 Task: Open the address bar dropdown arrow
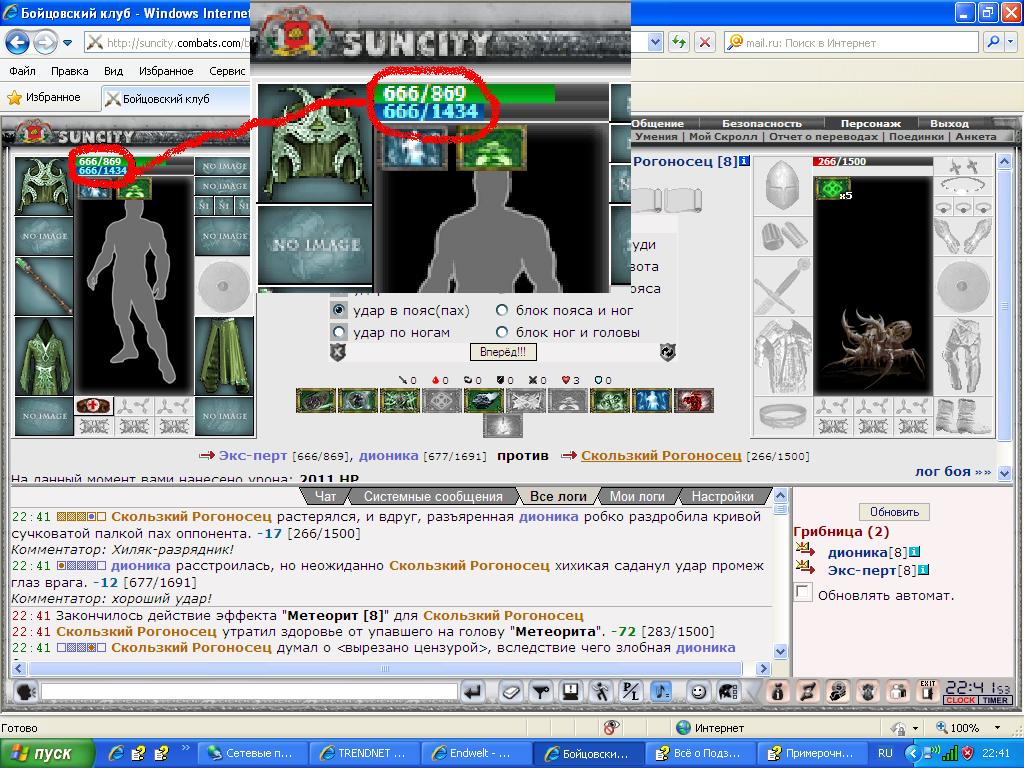pyautogui.click(x=656, y=43)
